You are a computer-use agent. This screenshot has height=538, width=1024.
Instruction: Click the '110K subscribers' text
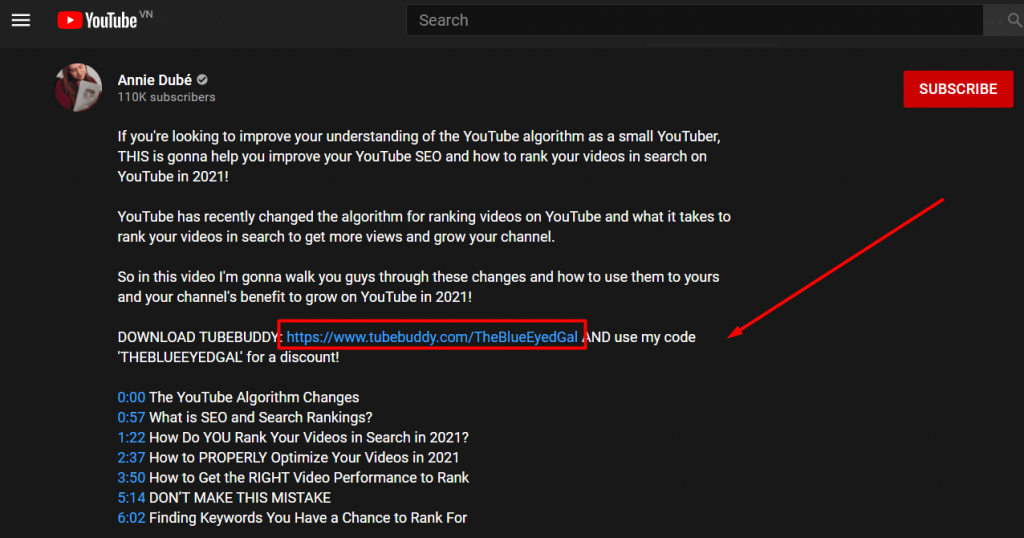pos(167,97)
